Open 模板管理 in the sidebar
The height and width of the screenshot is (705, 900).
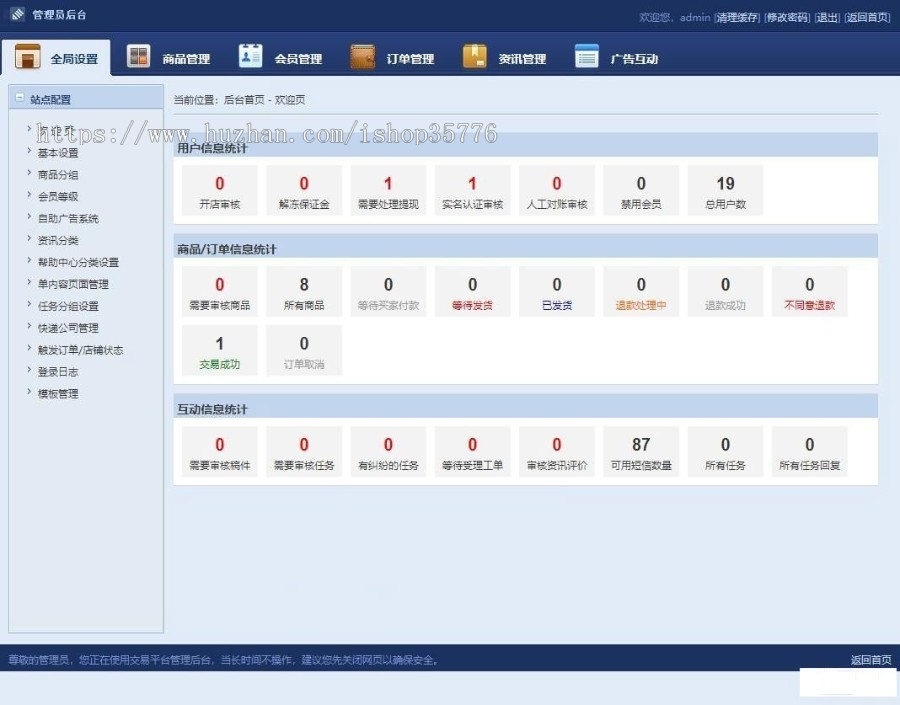click(x=58, y=393)
